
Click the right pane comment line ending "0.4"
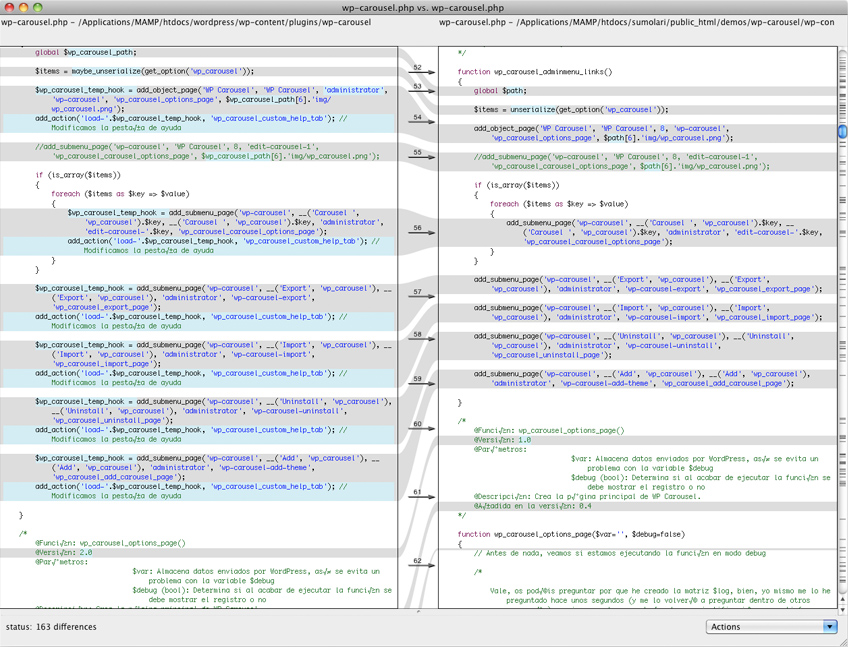pos(533,506)
